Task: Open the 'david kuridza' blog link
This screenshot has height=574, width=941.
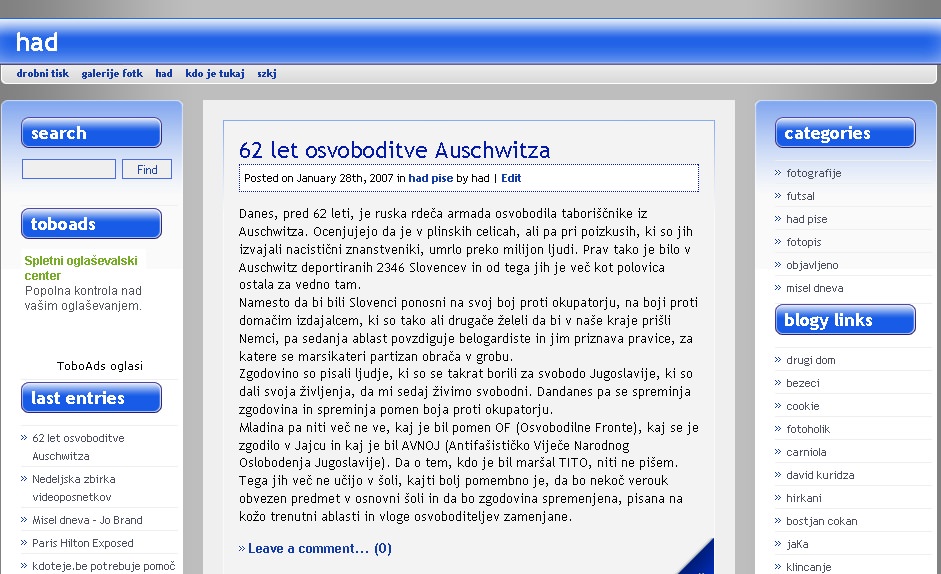Action: [821, 475]
